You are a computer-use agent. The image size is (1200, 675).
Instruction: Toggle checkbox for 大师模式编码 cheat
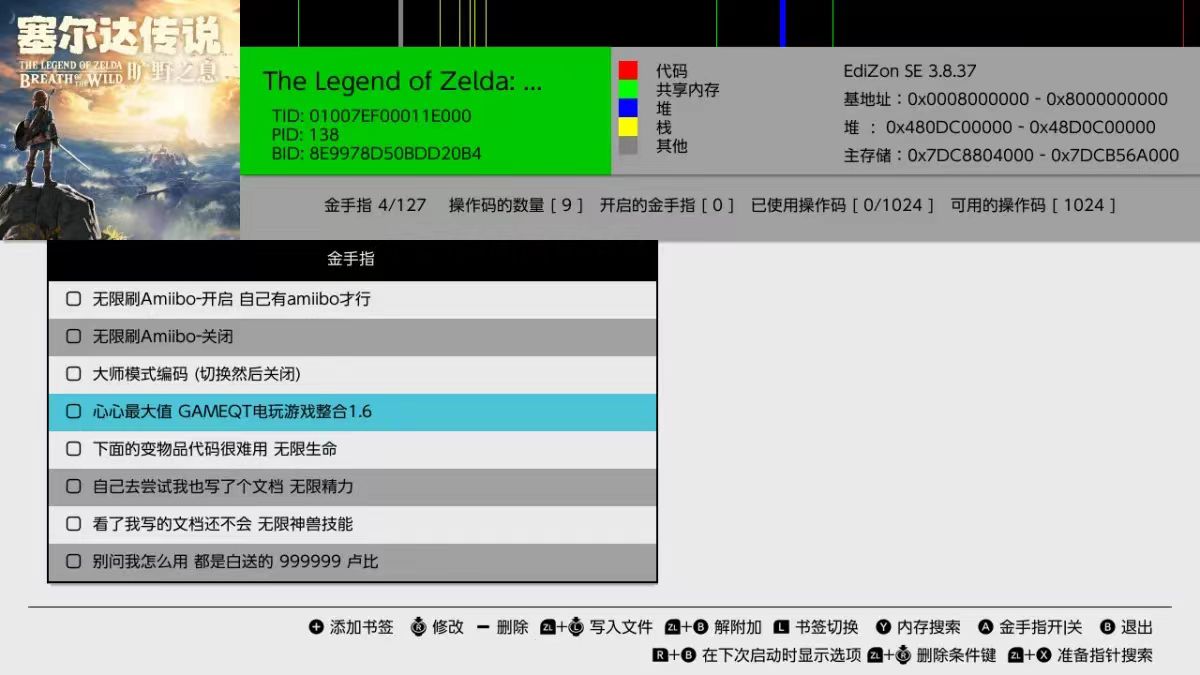(73, 374)
